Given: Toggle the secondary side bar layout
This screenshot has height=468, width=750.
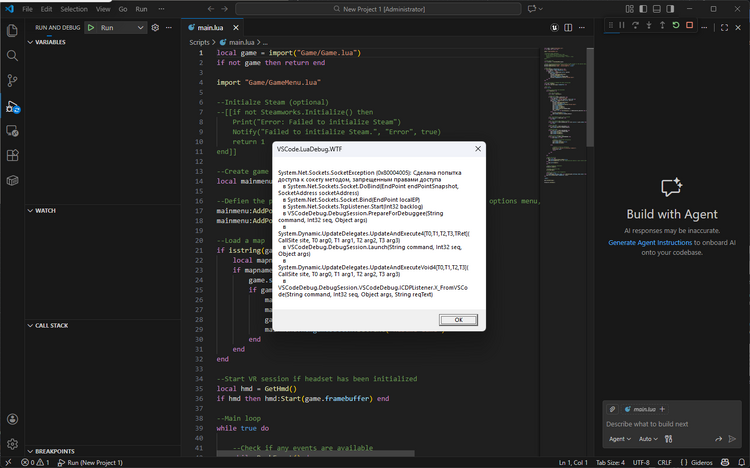Looking at the screenshot, I should tap(670, 9).
